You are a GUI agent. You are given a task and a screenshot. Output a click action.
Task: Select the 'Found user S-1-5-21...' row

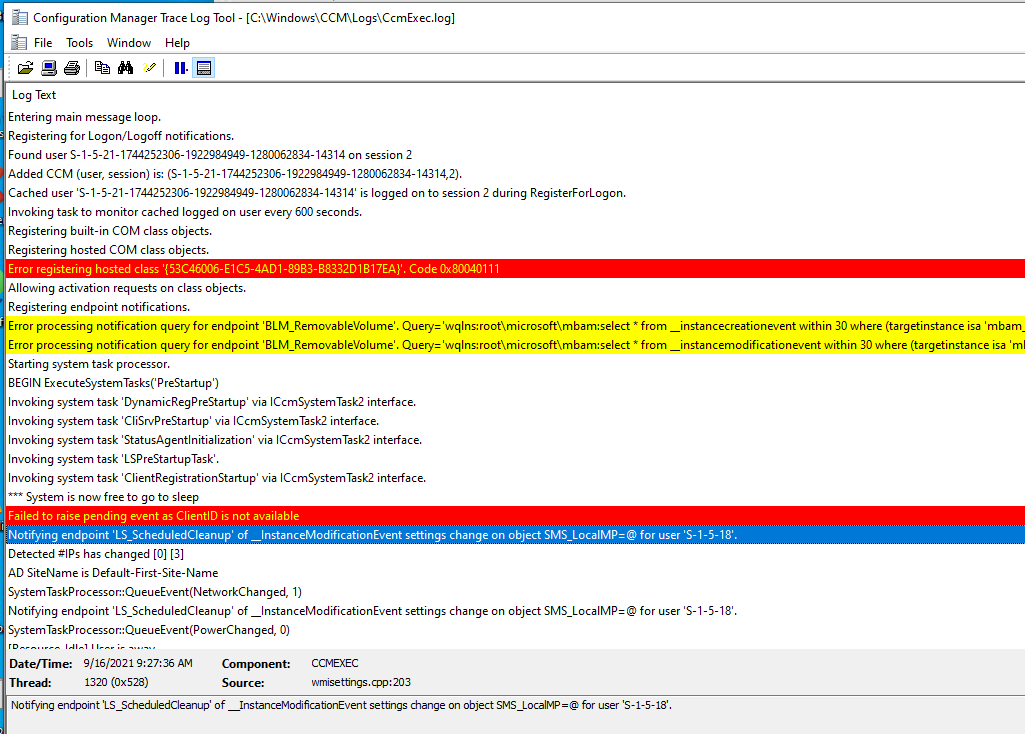(x=515, y=155)
